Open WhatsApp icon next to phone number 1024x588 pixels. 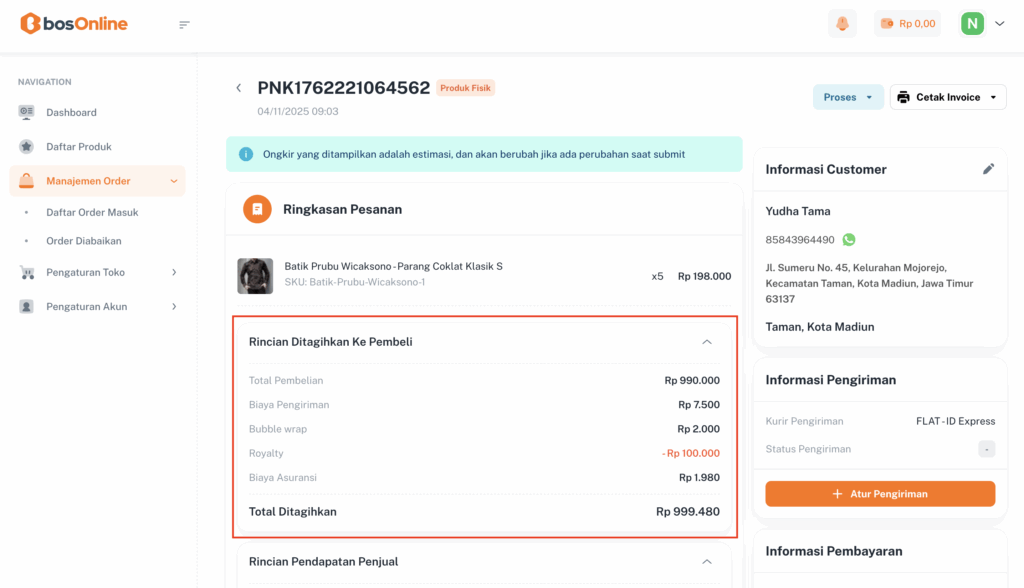tap(849, 240)
